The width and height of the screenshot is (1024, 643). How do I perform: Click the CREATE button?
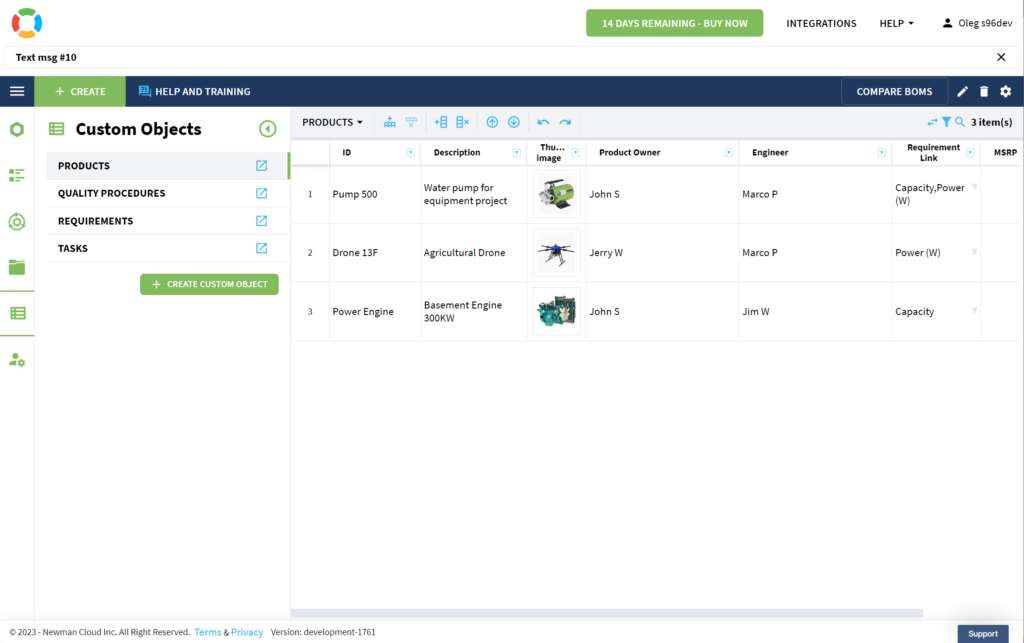[x=80, y=91]
